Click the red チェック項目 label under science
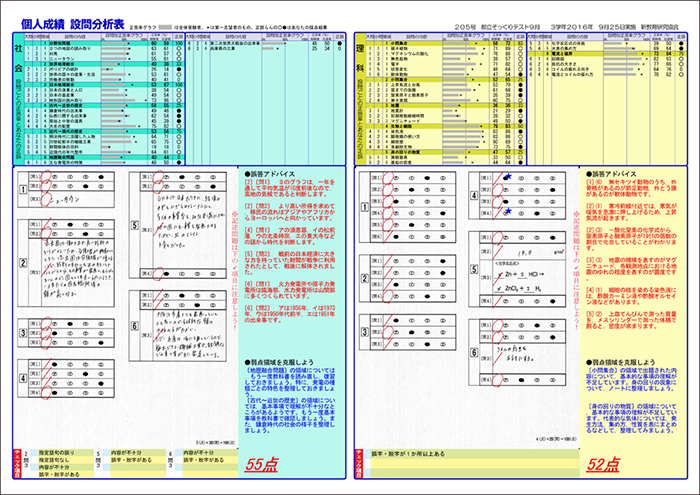 tap(358, 464)
